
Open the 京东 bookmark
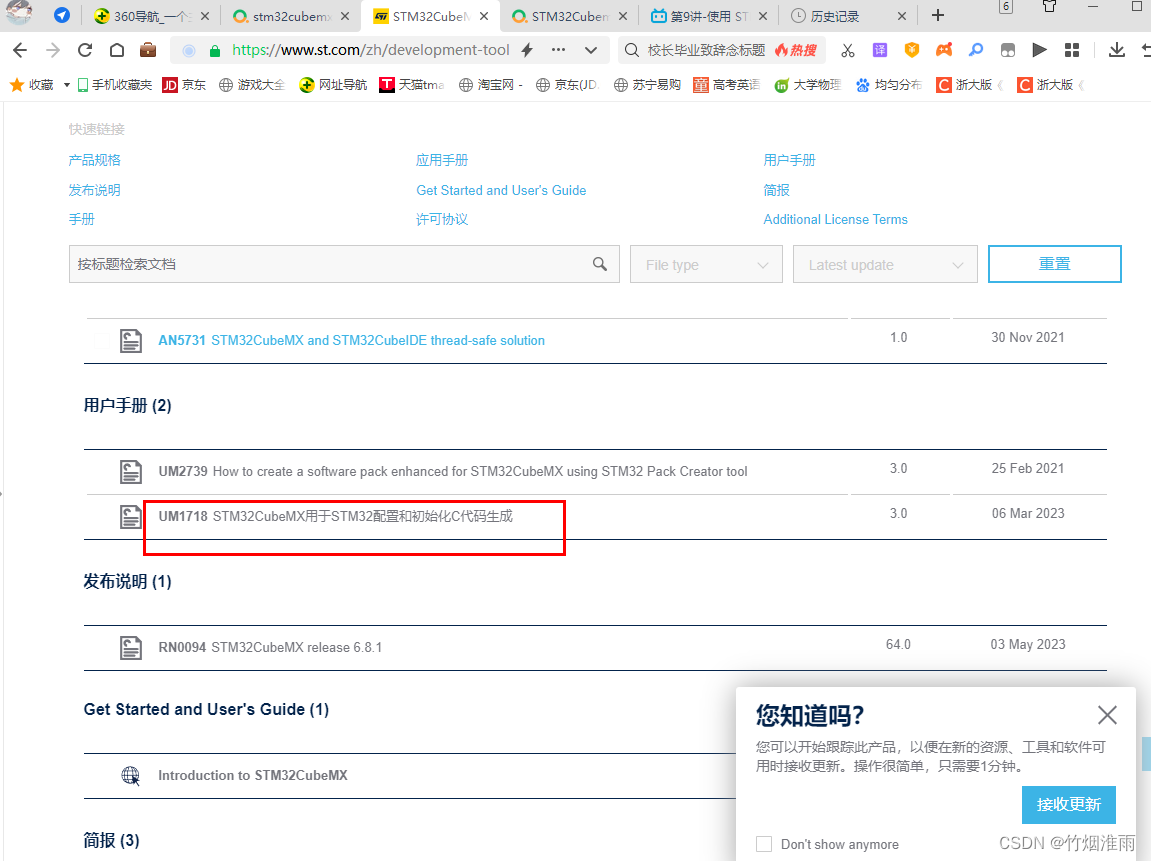coord(184,85)
